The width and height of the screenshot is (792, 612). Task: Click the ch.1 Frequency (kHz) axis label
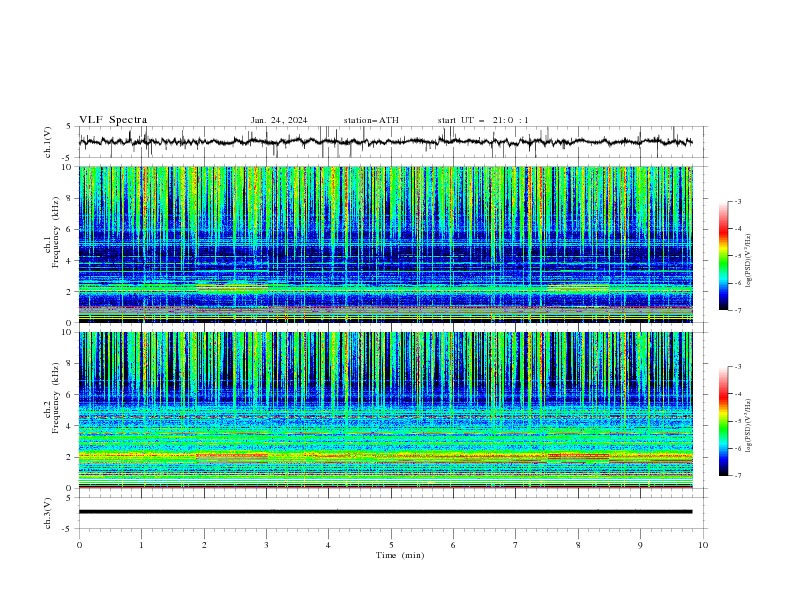coord(52,232)
